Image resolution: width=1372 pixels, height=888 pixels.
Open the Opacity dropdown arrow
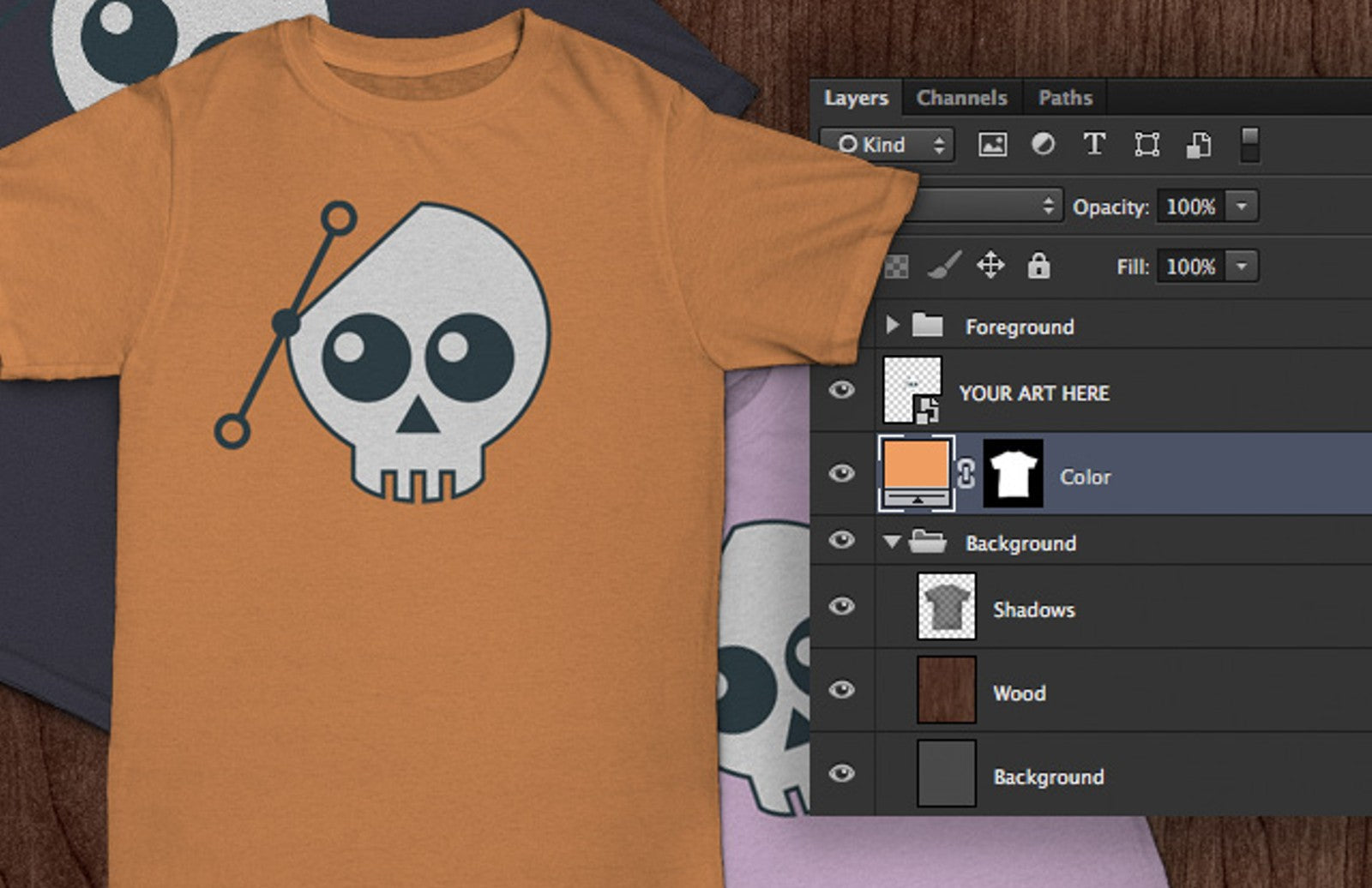tap(1239, 206)
